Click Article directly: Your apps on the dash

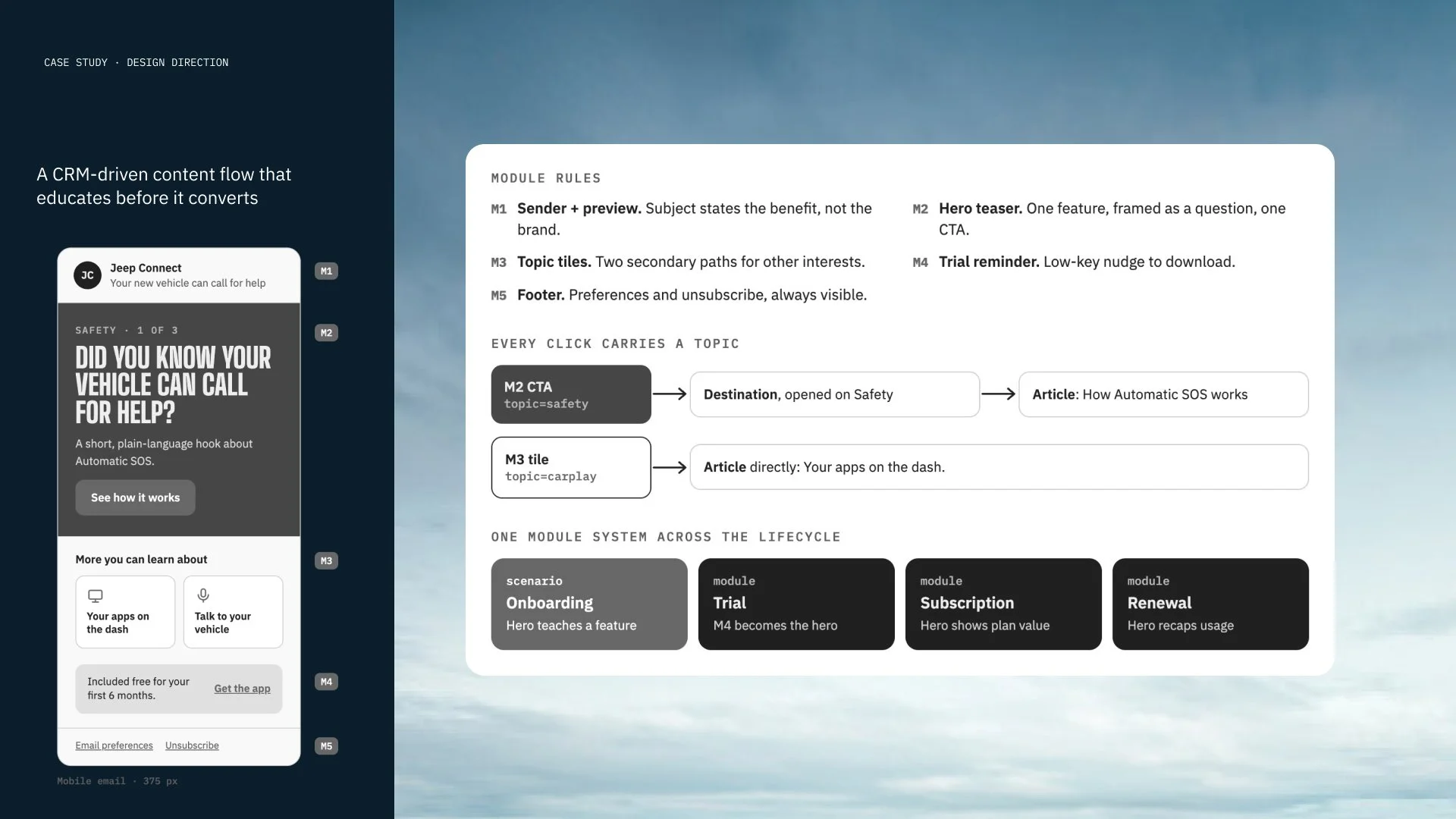pyautogui.click(x=999, y=467)
